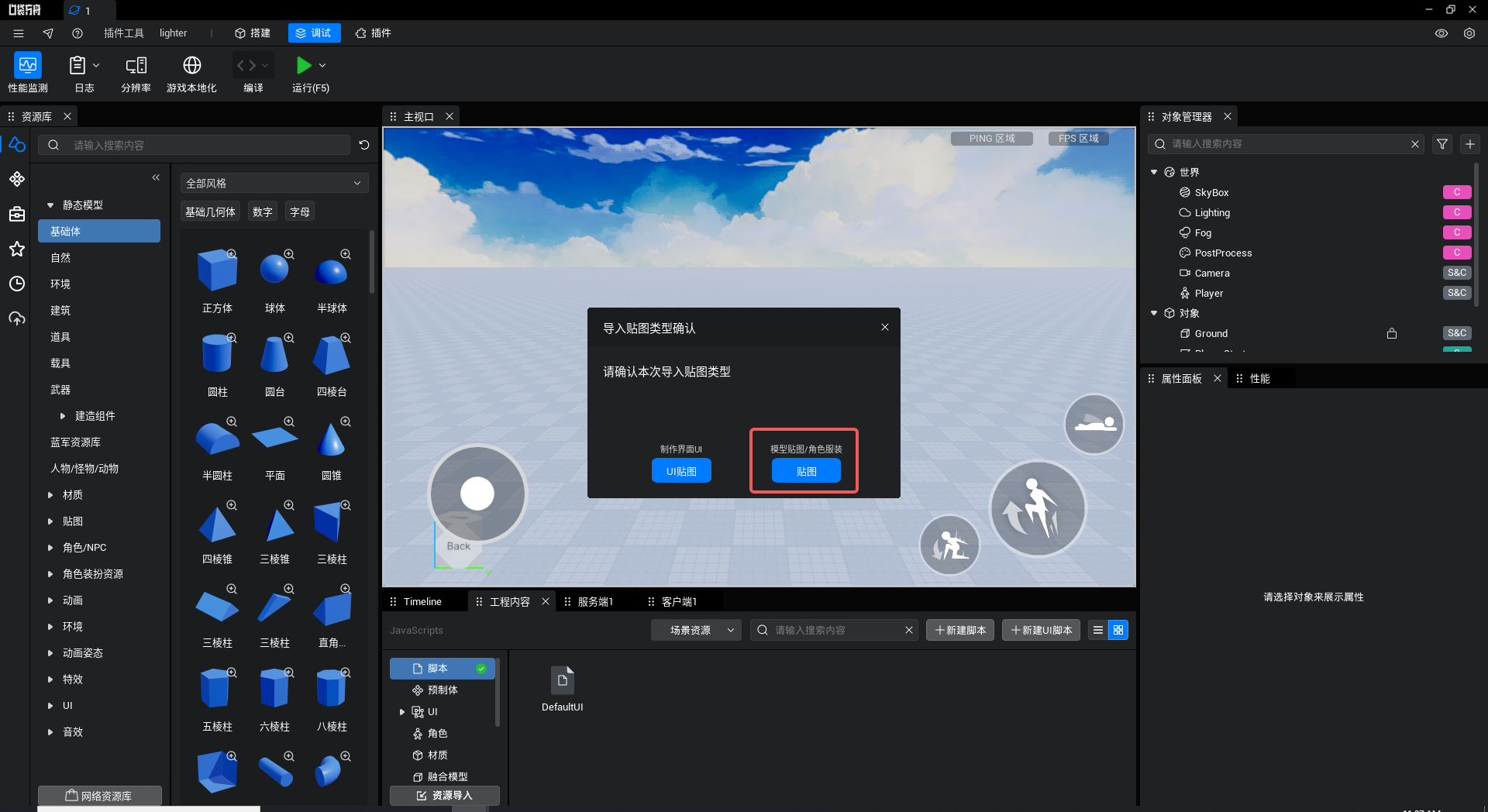Refresh the resource library search
Viewport: 1488px width, 812px height.
pos(364,145)
